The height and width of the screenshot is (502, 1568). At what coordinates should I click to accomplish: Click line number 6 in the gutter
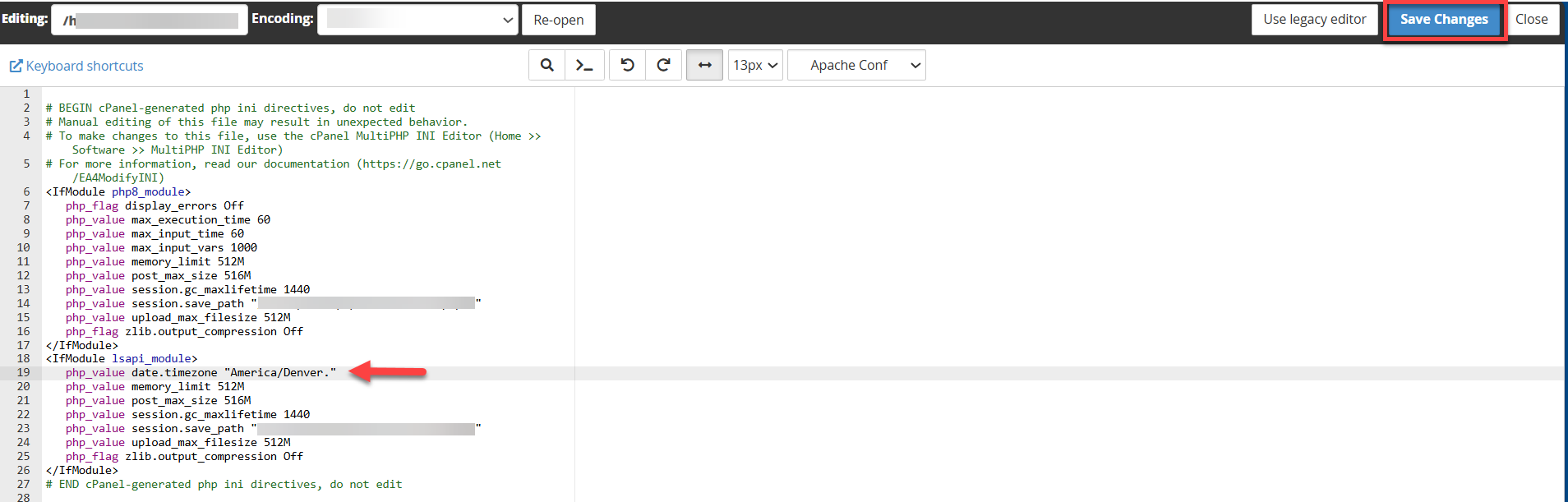(x=26, y=192)
